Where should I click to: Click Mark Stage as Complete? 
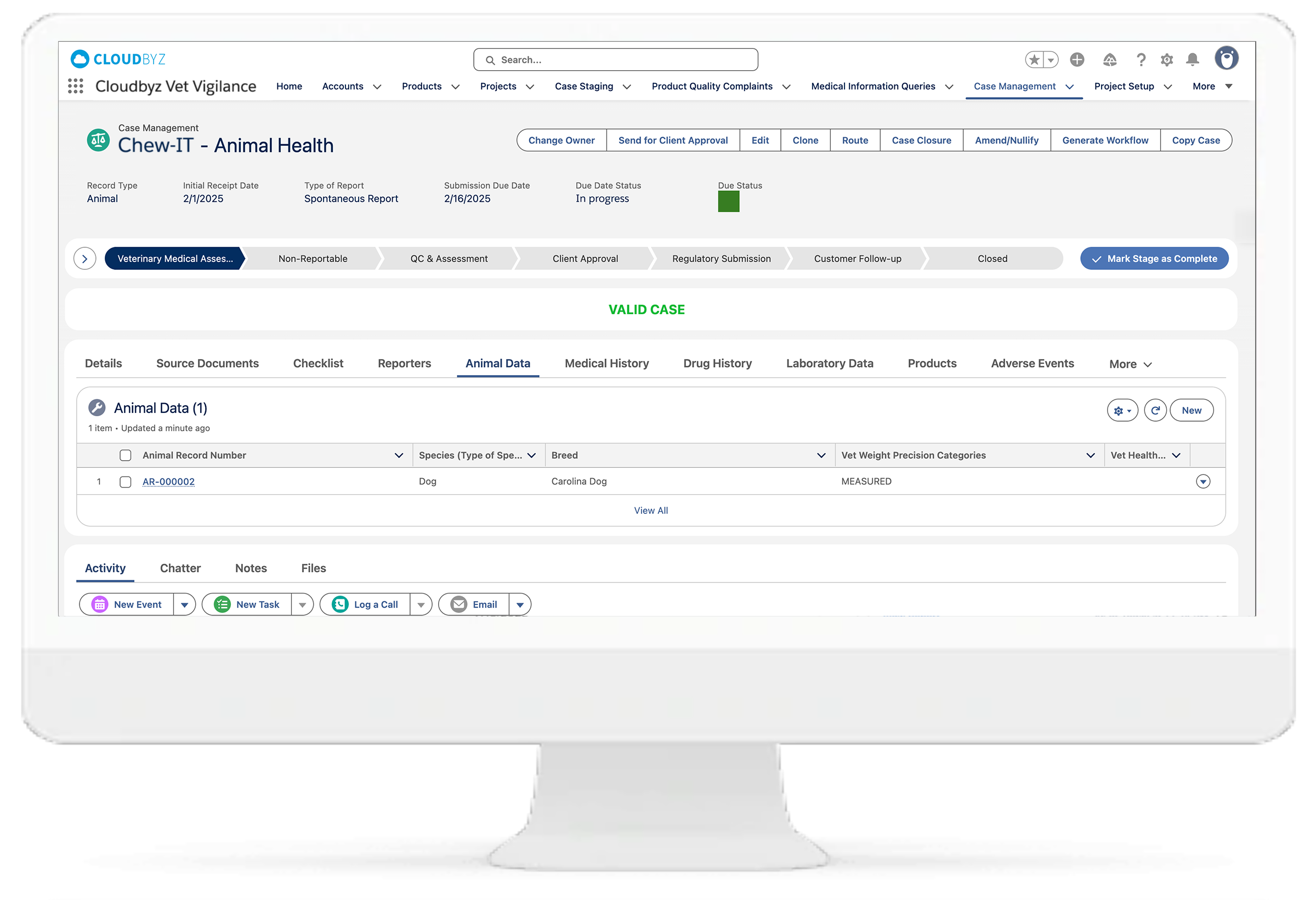1154,259
